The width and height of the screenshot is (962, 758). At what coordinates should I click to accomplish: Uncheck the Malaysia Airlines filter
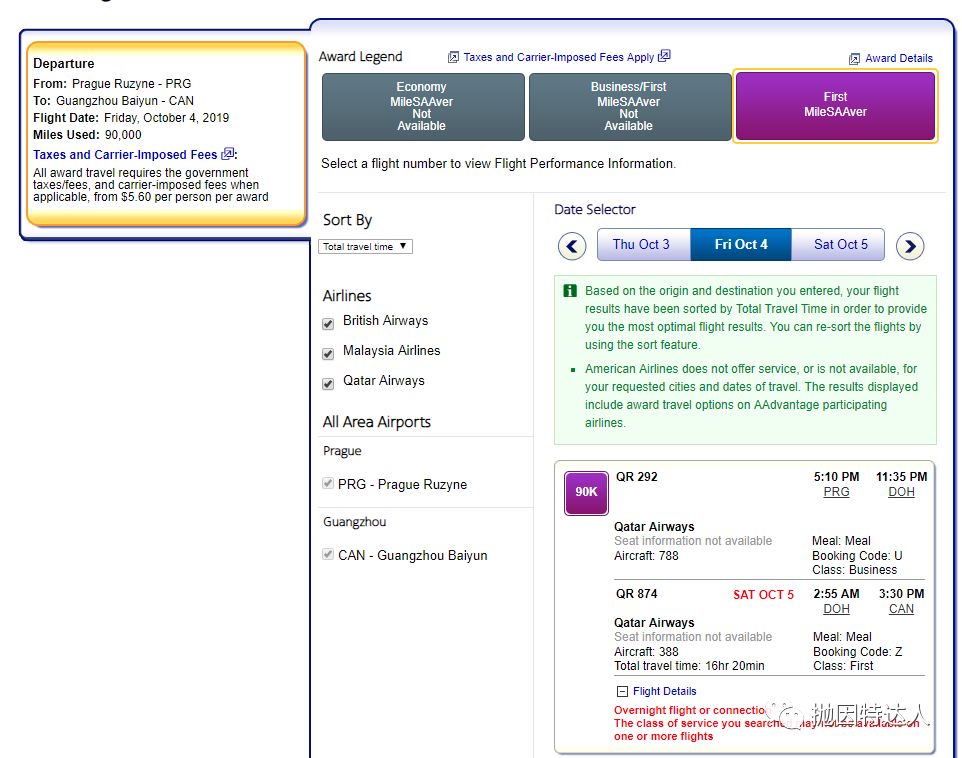(328, 354)
